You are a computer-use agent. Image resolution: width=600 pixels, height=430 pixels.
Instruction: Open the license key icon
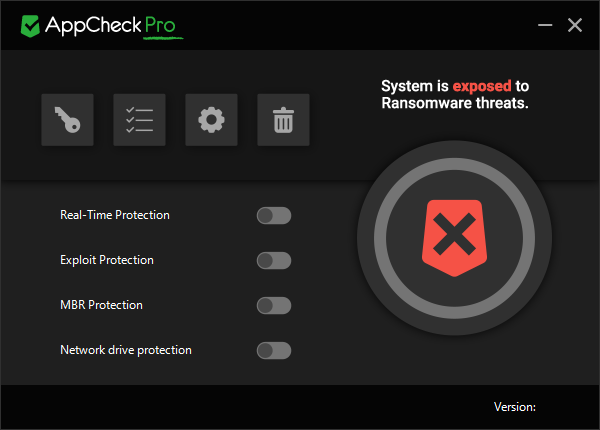pos(68,120)
